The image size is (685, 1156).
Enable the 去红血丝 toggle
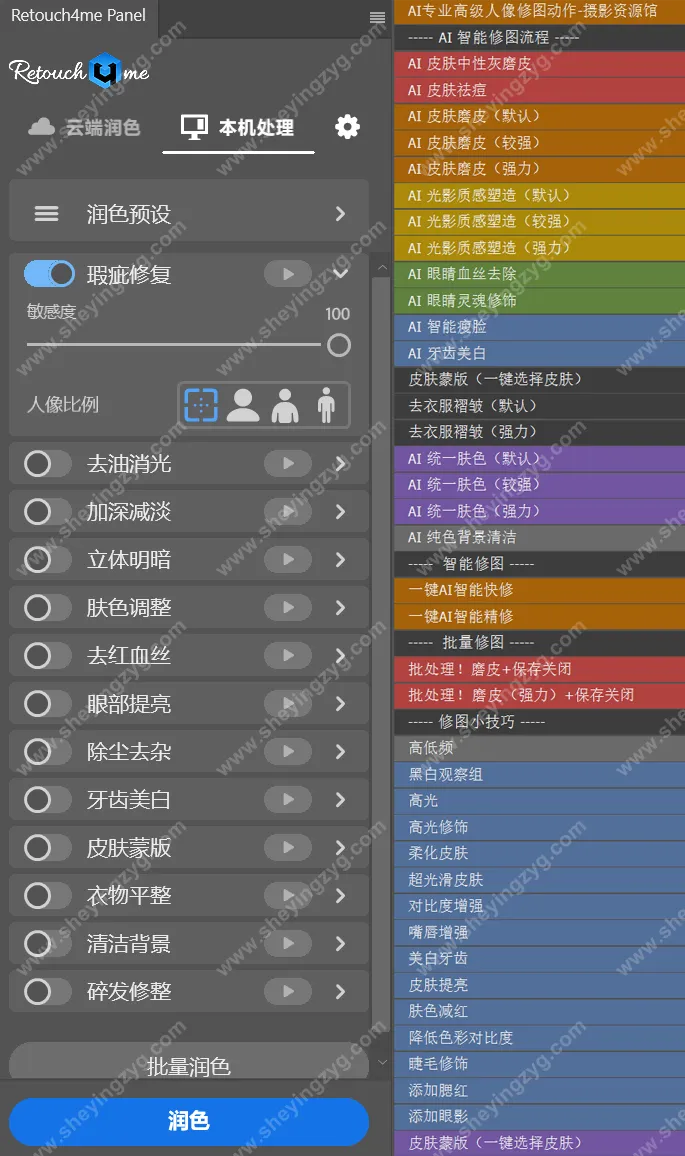pos(47,655)
